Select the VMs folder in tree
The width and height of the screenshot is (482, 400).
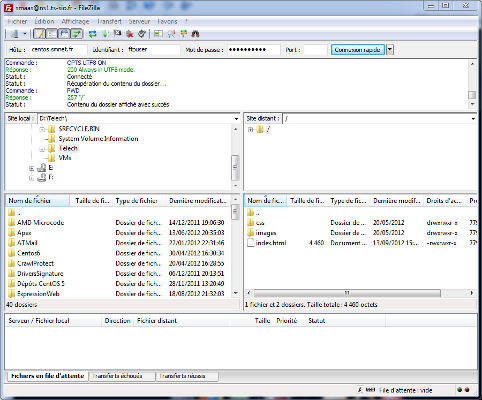[65, 158]
